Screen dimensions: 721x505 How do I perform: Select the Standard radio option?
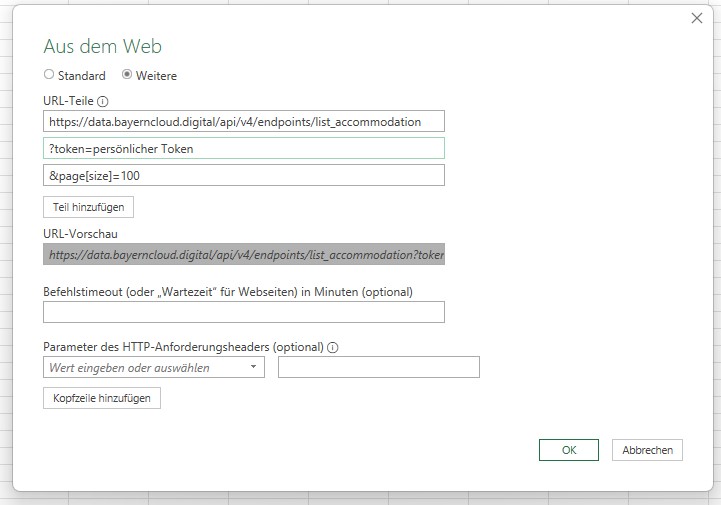pyautogui.click(x=50, y=75)
